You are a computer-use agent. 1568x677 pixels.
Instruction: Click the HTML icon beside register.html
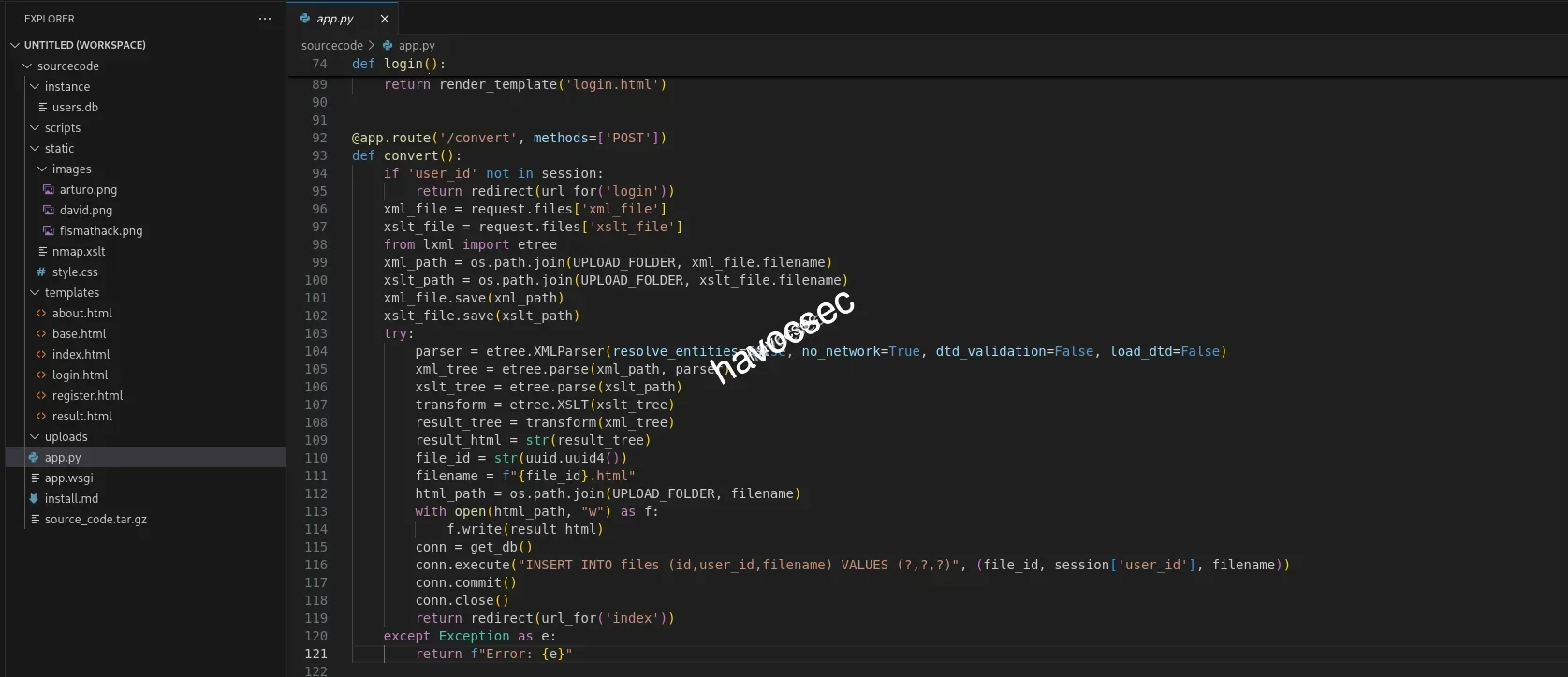coord(41,396)
